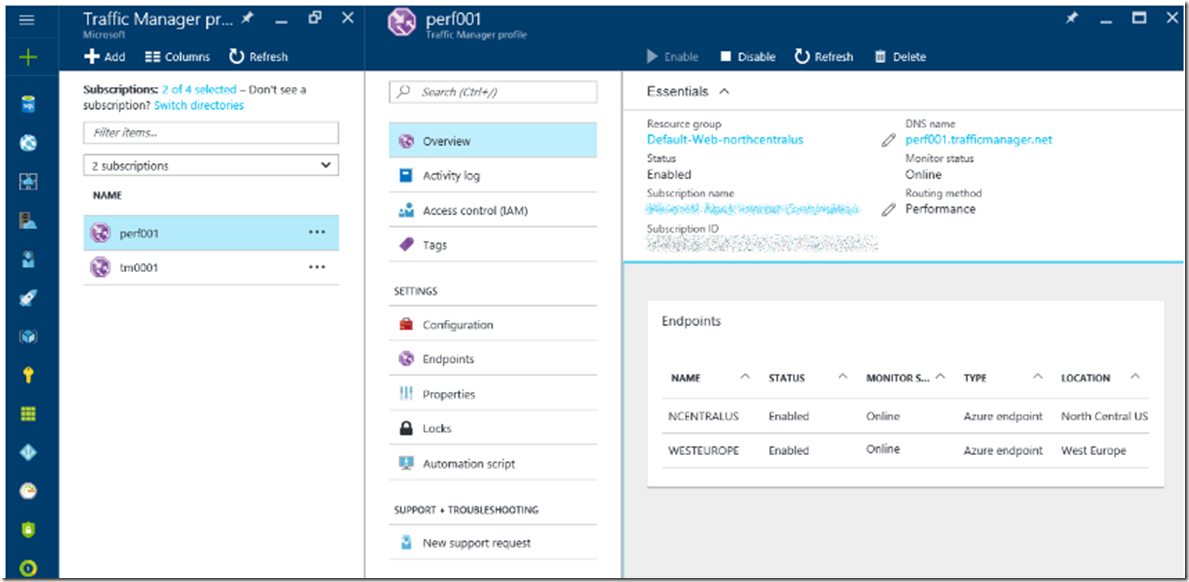Viewport: 1189px width, 582px height.
Task: Click the North Central US location cell
Action: [x=1105, y=416]
